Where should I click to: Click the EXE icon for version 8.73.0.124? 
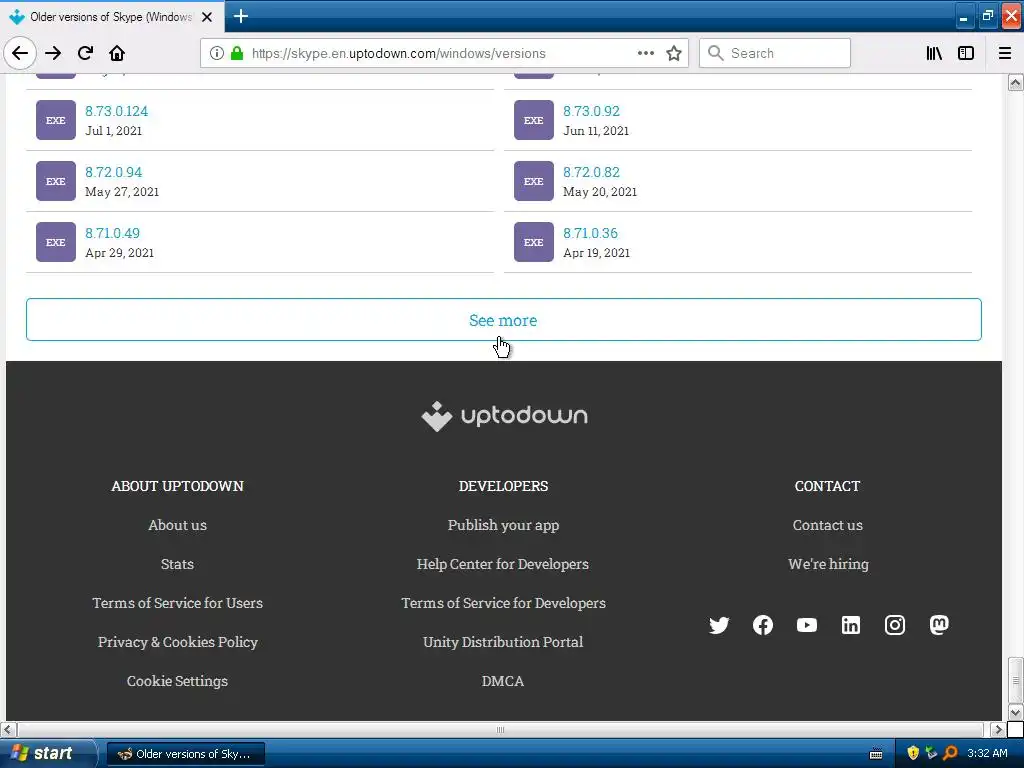coord(56,120)
